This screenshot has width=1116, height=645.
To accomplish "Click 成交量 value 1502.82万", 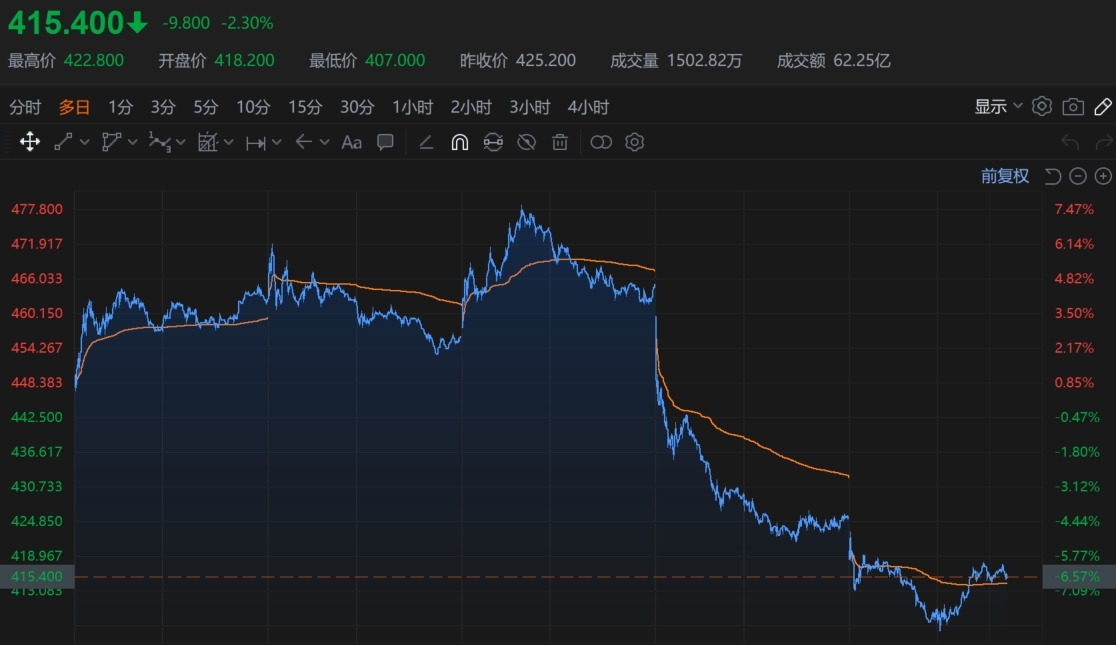I will coord(705,61).
